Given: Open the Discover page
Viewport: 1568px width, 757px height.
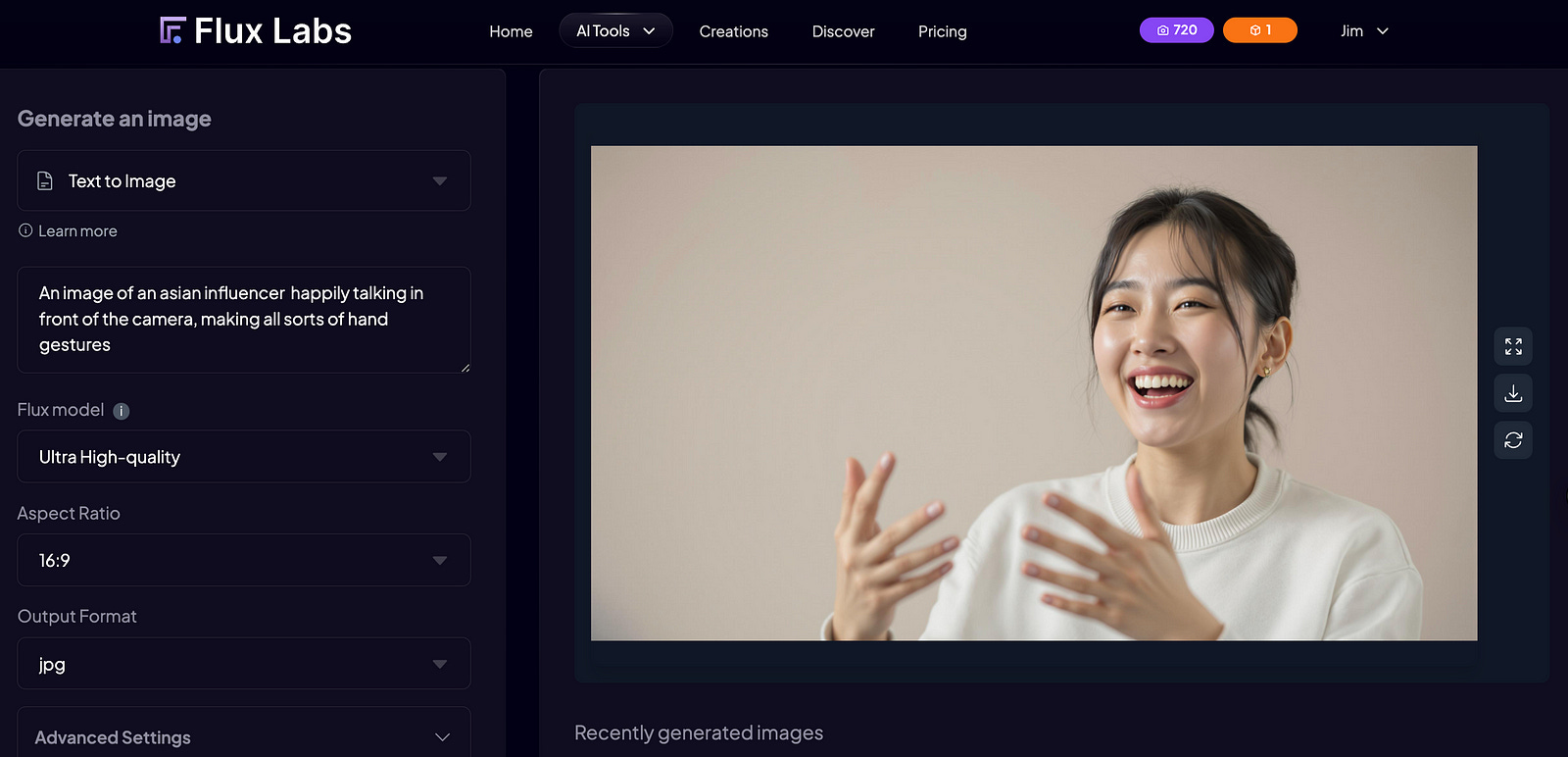Looking at the screenshot, I should [x=843, y=31].
